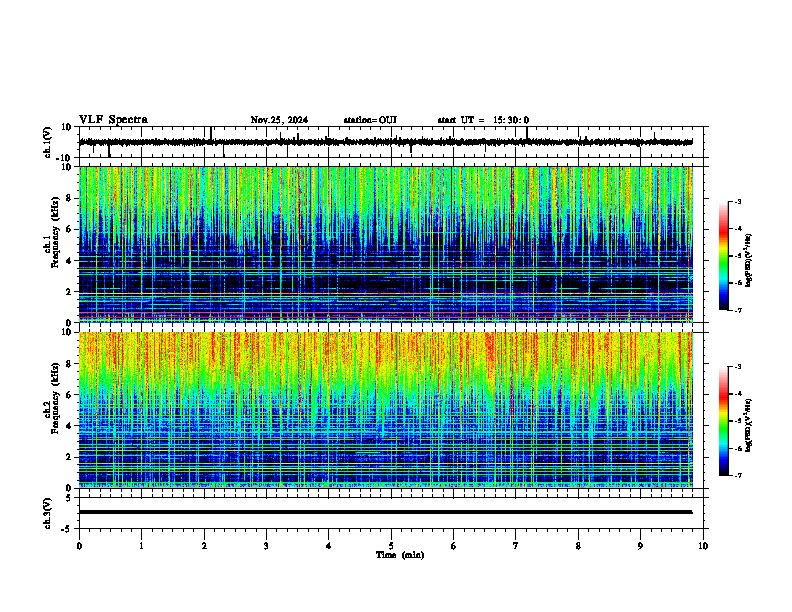Screen dimensions: 792x612
Task: Click the 'ch.1(V)' waveform axis label
Action: (48, 142)
